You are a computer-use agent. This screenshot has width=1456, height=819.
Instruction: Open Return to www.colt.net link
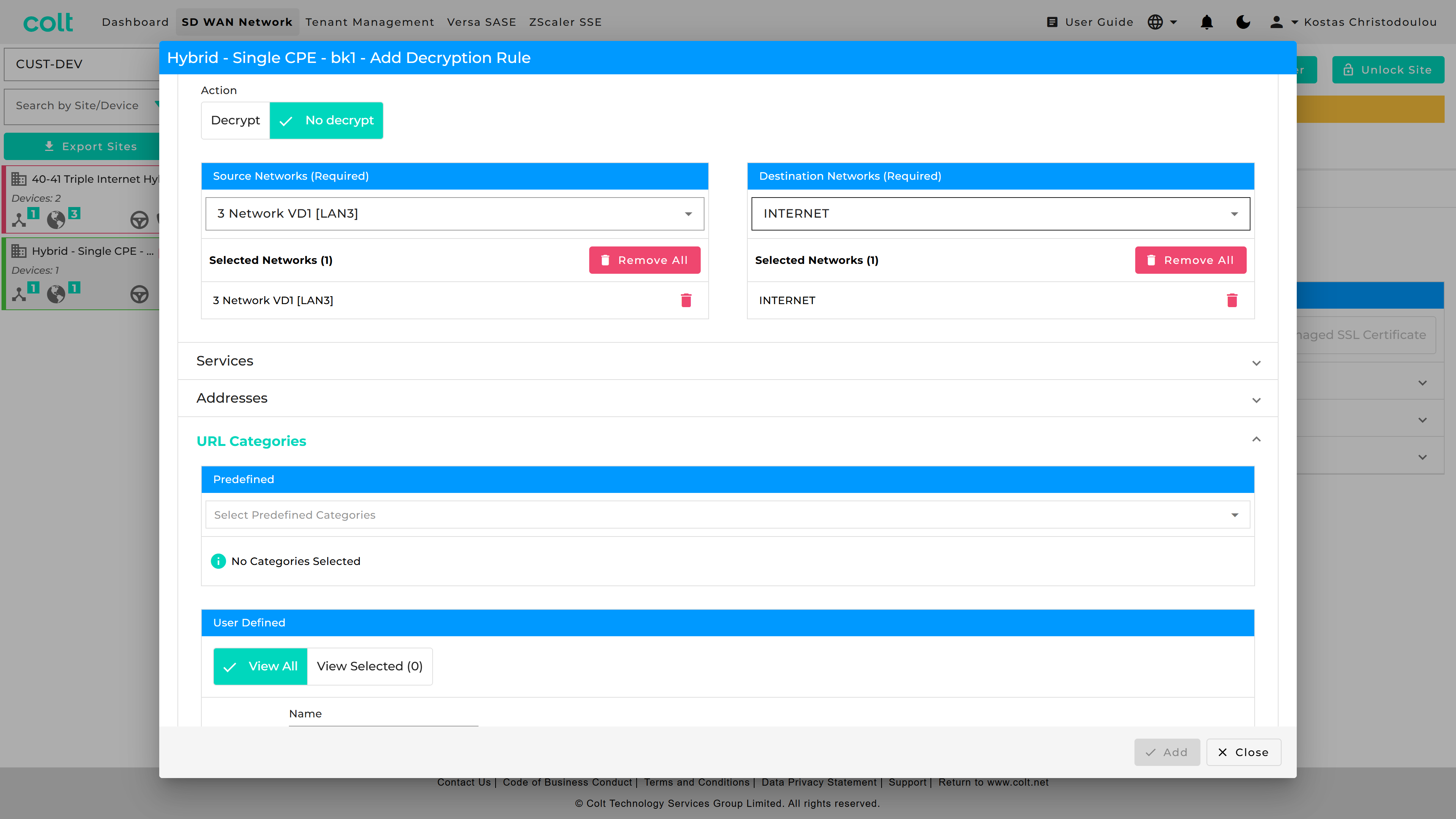[x=993, y=782]
